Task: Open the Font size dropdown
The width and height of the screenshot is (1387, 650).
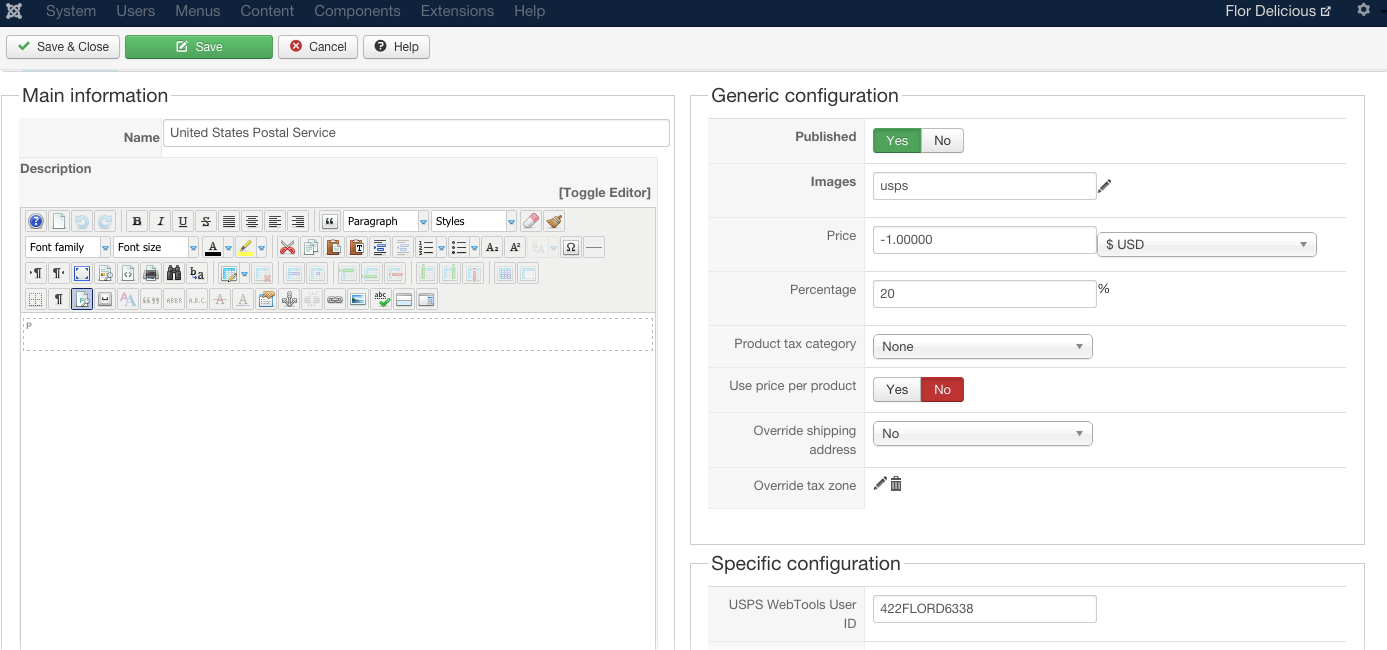Action: pyautogui.click(x=156, y=247)
